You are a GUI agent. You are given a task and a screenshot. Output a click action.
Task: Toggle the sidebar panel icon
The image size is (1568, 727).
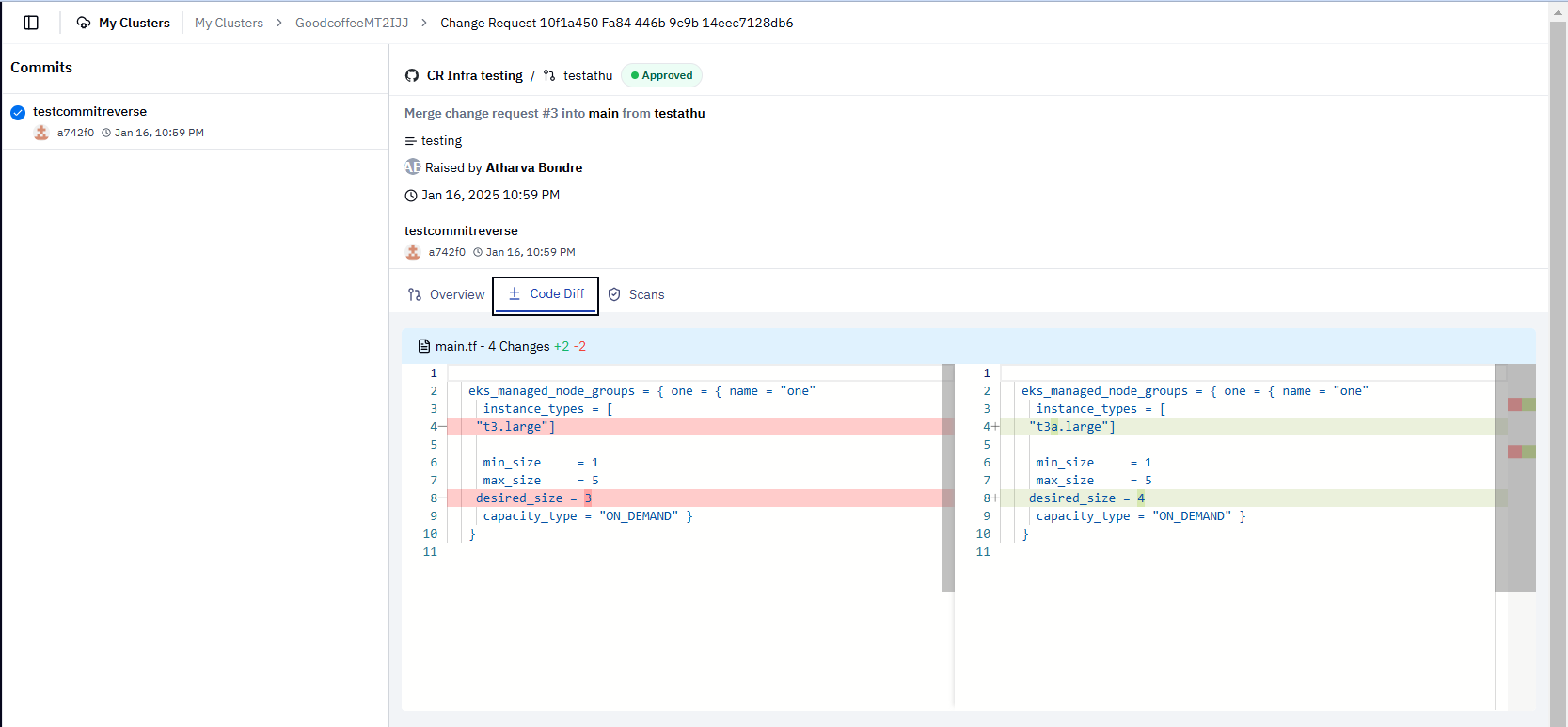[31, 23]
